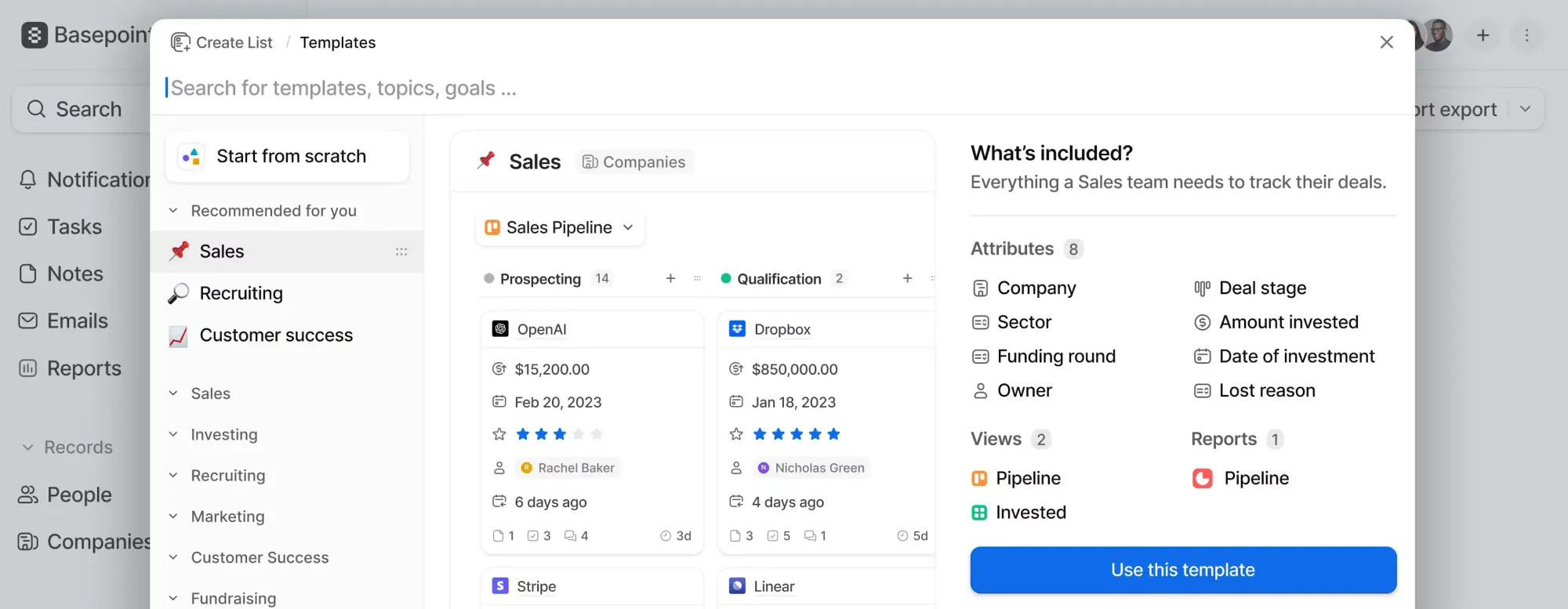Click the Reports chart icon in sidebar
The image size is (1568, 609).
tap(28, 368)
